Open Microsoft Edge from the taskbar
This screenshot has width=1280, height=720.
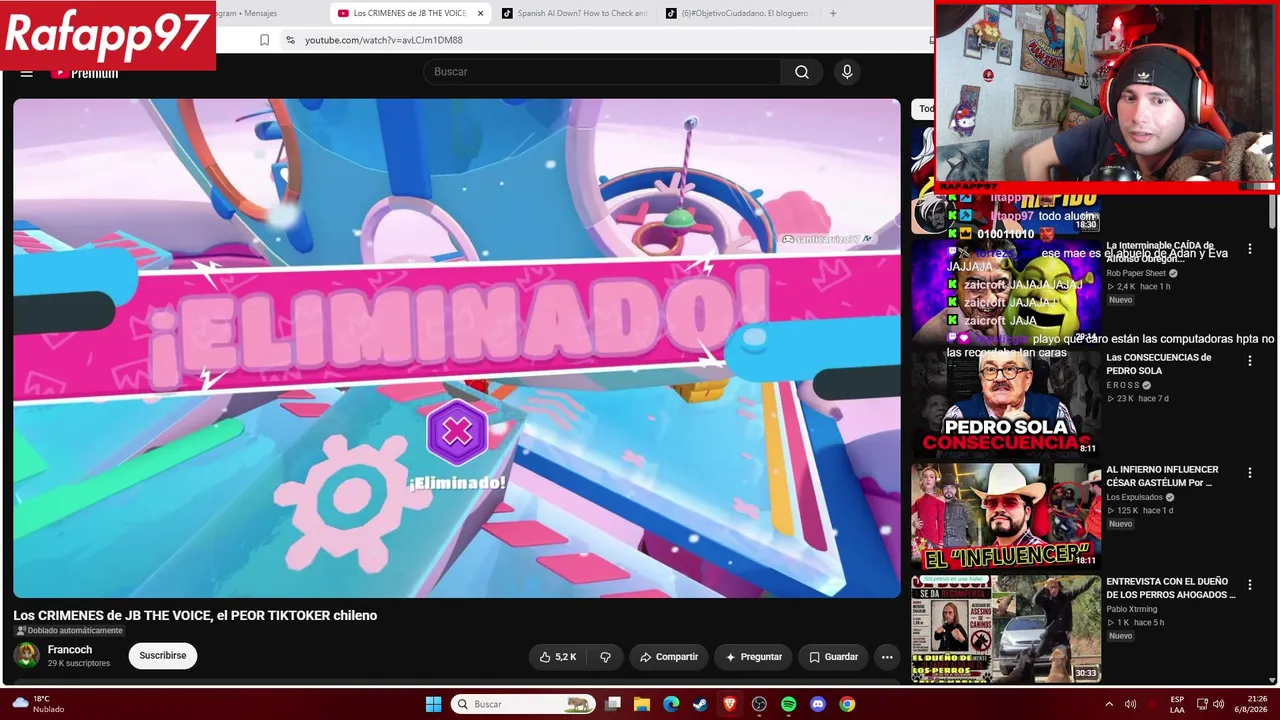[x=671, y=704]
